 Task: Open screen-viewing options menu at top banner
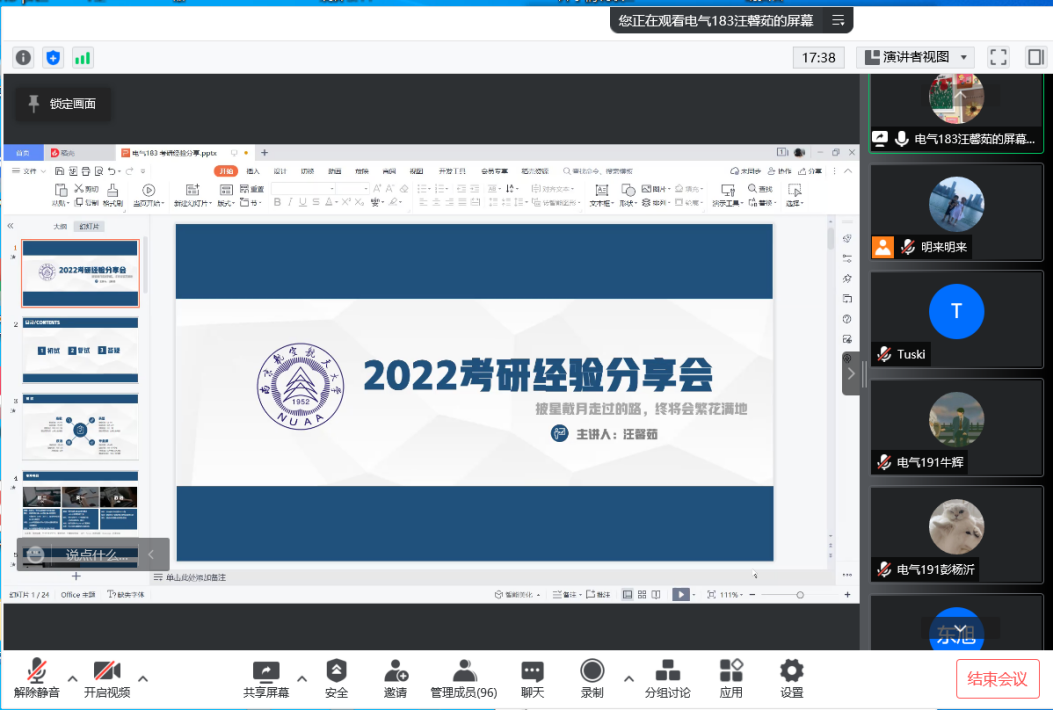click(838, 20)
